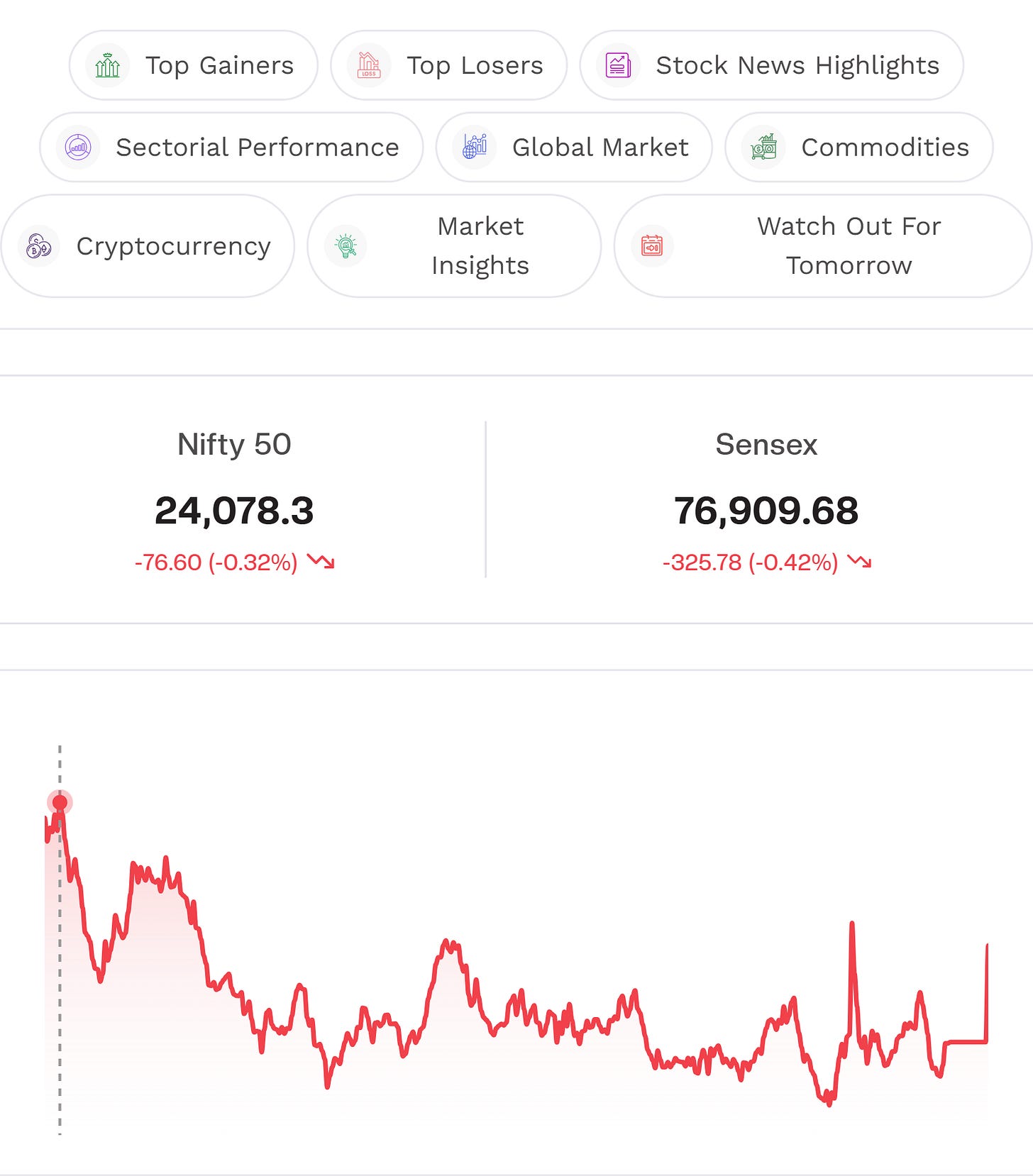Click the Nifty 50 downtrend arrow icon
Image resolution: width=1033 pixels, height=1176 pixels.
321,562
